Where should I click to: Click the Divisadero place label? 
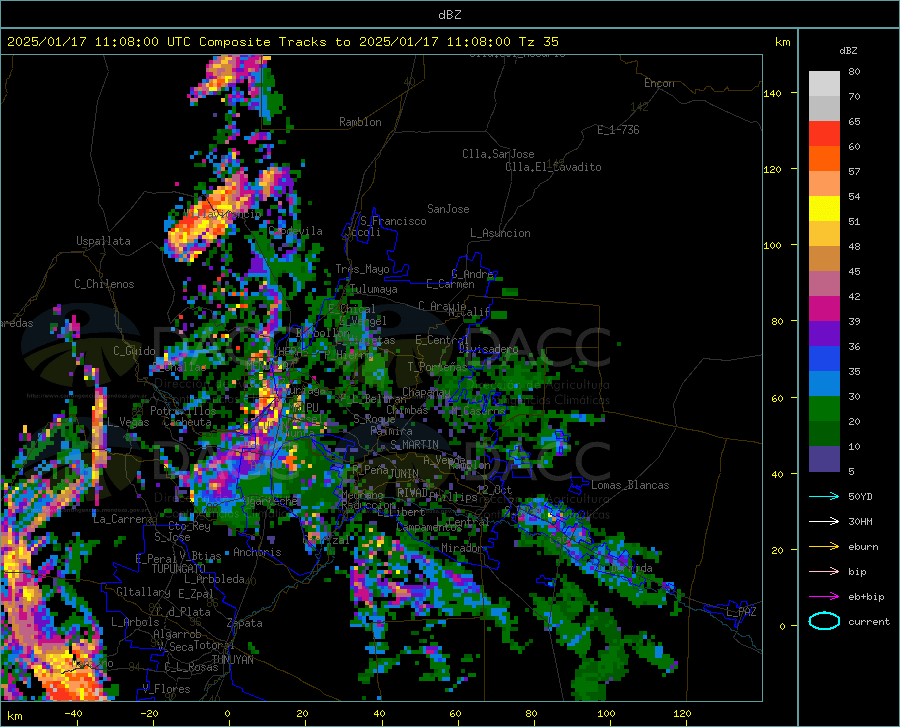pos(488,349)
